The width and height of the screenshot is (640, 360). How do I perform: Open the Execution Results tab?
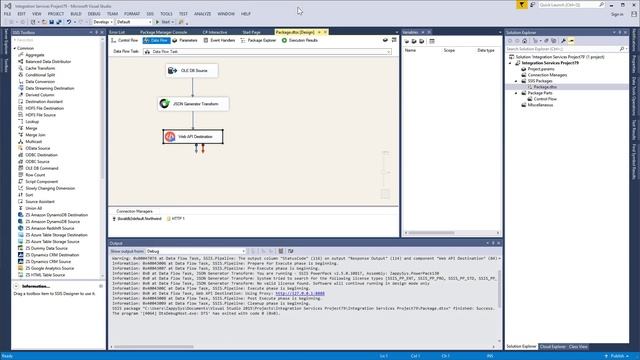(300, 40)
